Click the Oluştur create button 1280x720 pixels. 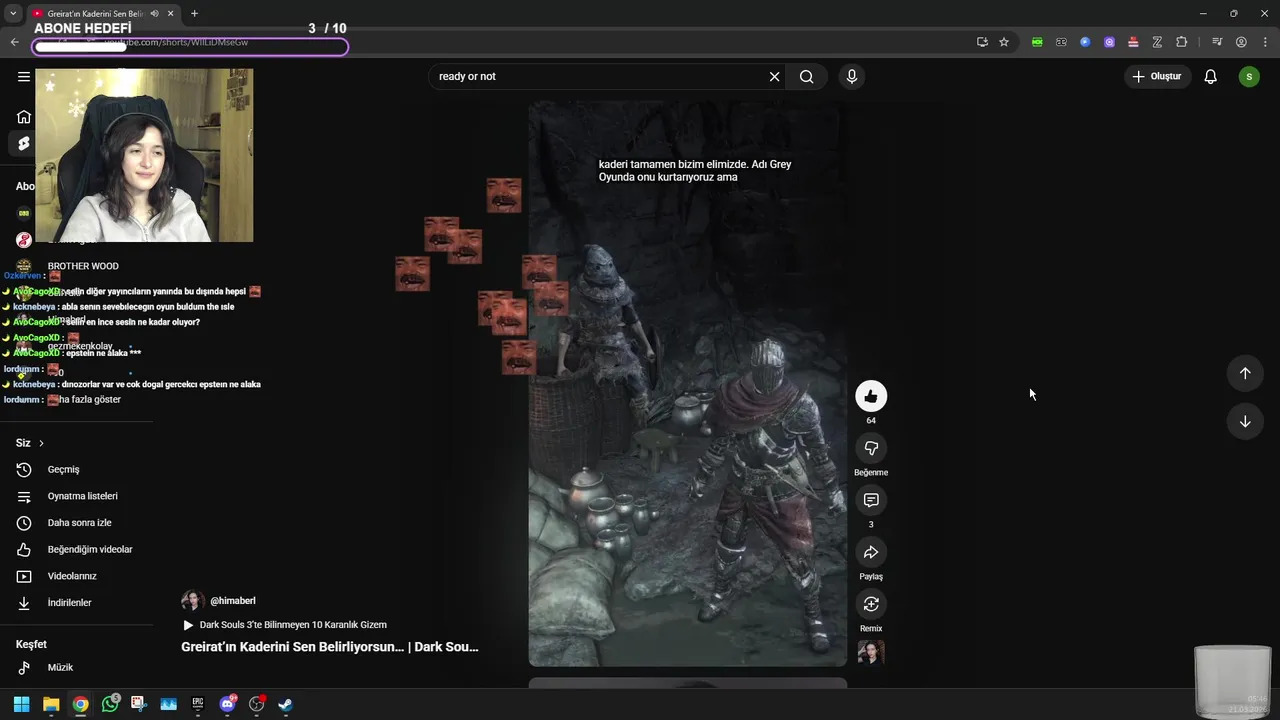click(1157, 76)
